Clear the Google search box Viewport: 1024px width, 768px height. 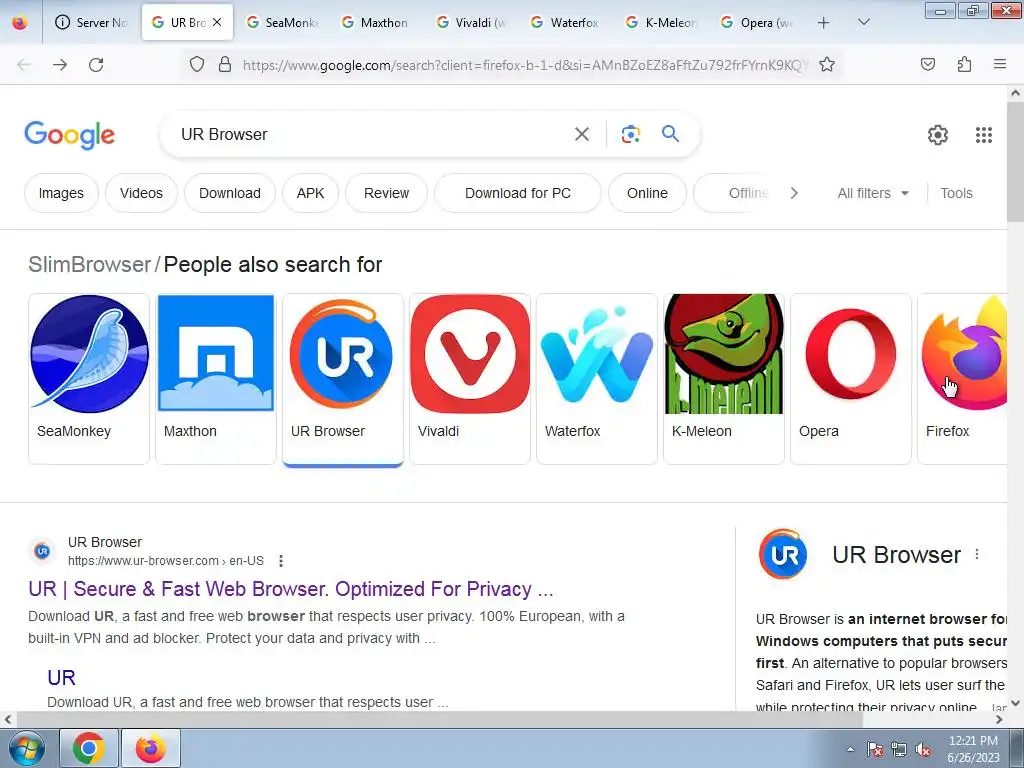click(x=581, y=134)
